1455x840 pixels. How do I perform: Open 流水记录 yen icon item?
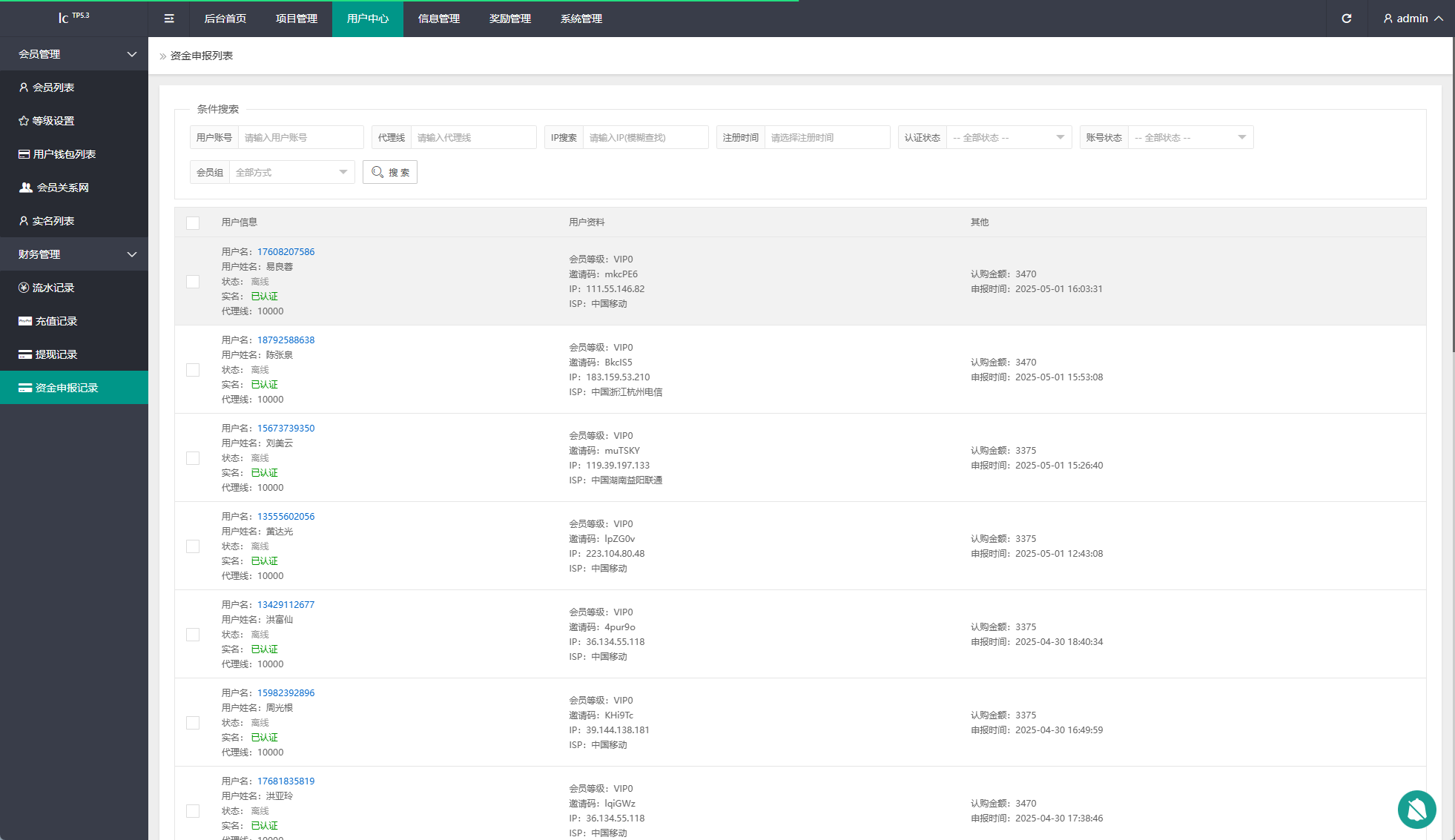coord(24,288)
